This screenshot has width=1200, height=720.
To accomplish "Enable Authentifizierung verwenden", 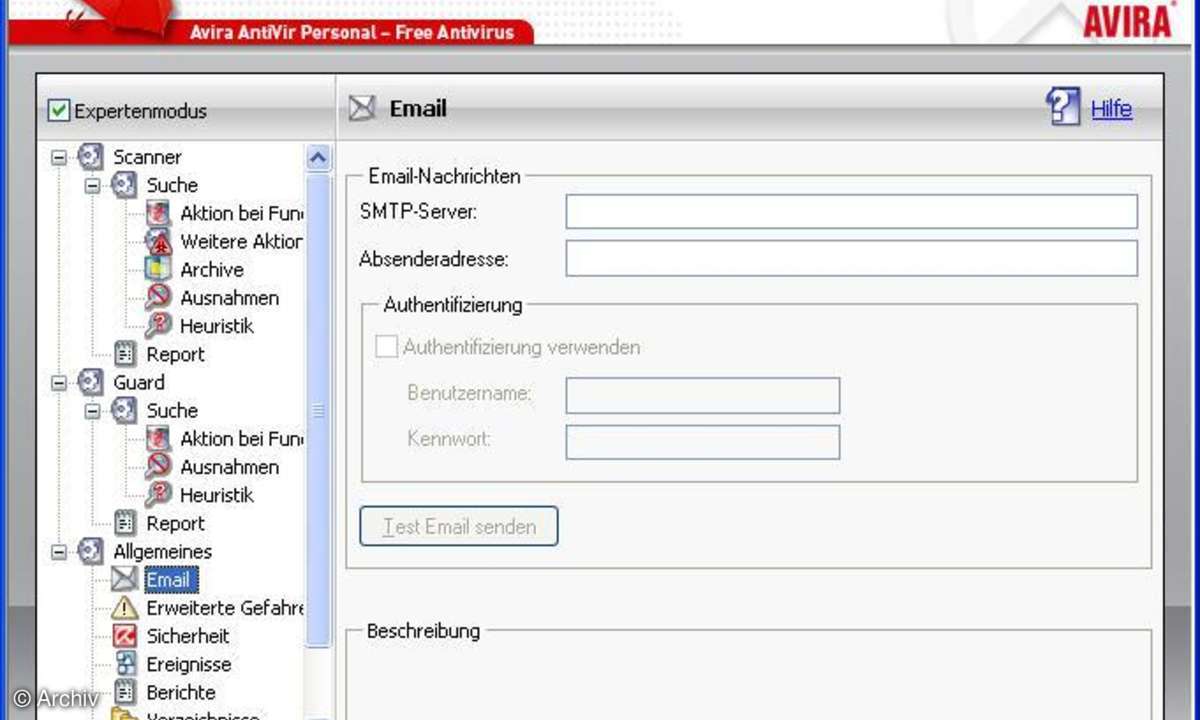I will pos(386,346).
